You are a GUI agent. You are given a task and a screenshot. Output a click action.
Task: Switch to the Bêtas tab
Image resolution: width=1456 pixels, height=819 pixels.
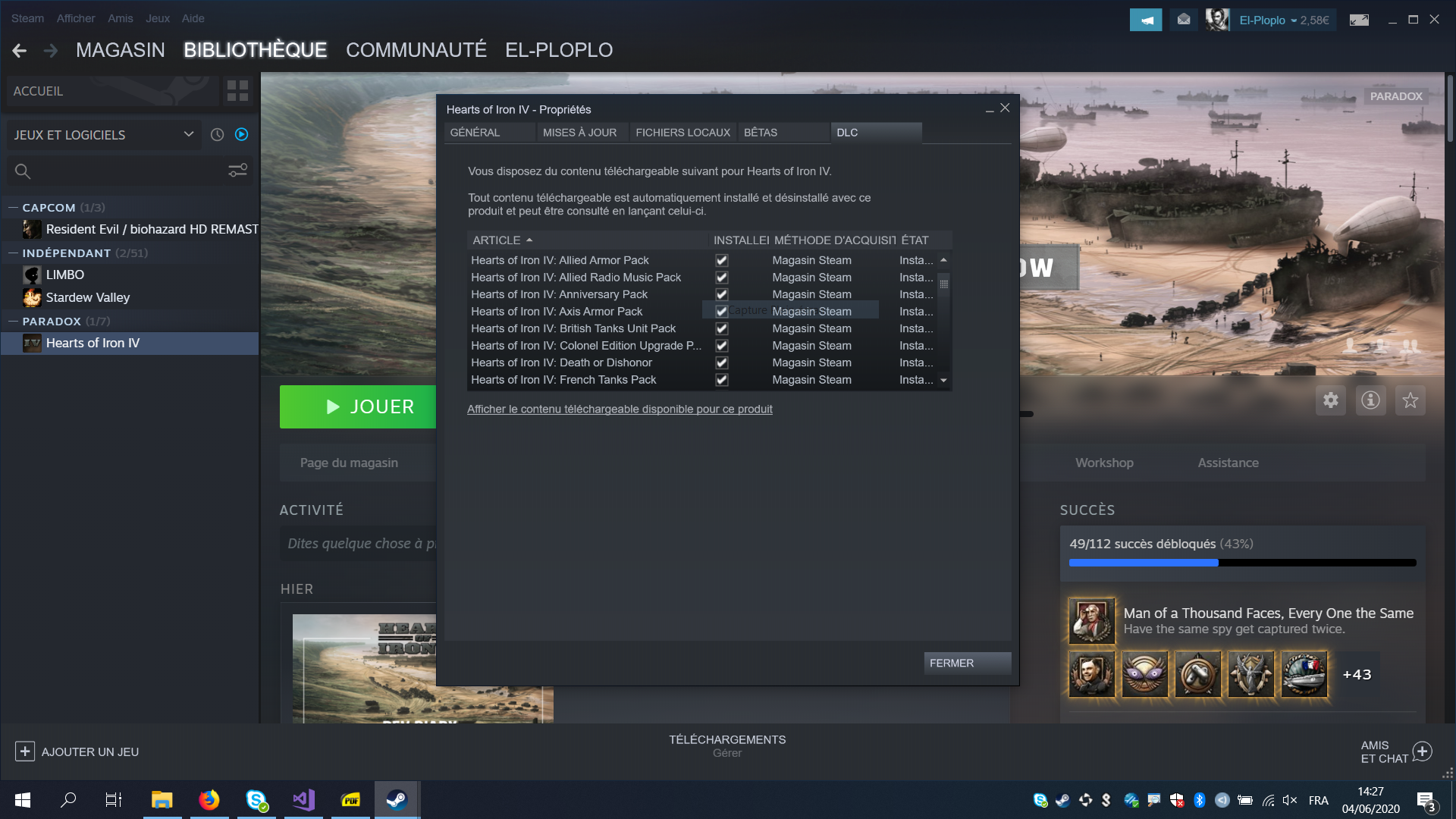pyautogui.click(x=761, y=133)
